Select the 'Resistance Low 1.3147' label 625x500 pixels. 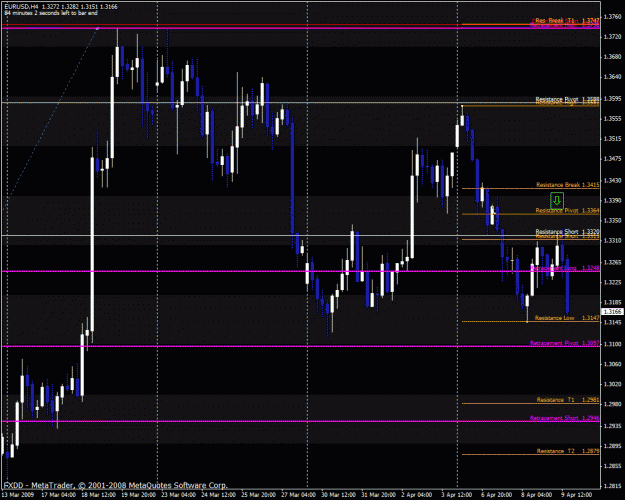[x=567, y=318]
